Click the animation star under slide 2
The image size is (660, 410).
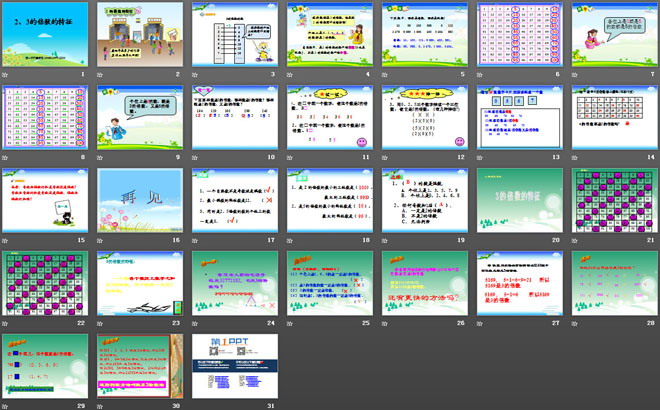click(100, 75)
